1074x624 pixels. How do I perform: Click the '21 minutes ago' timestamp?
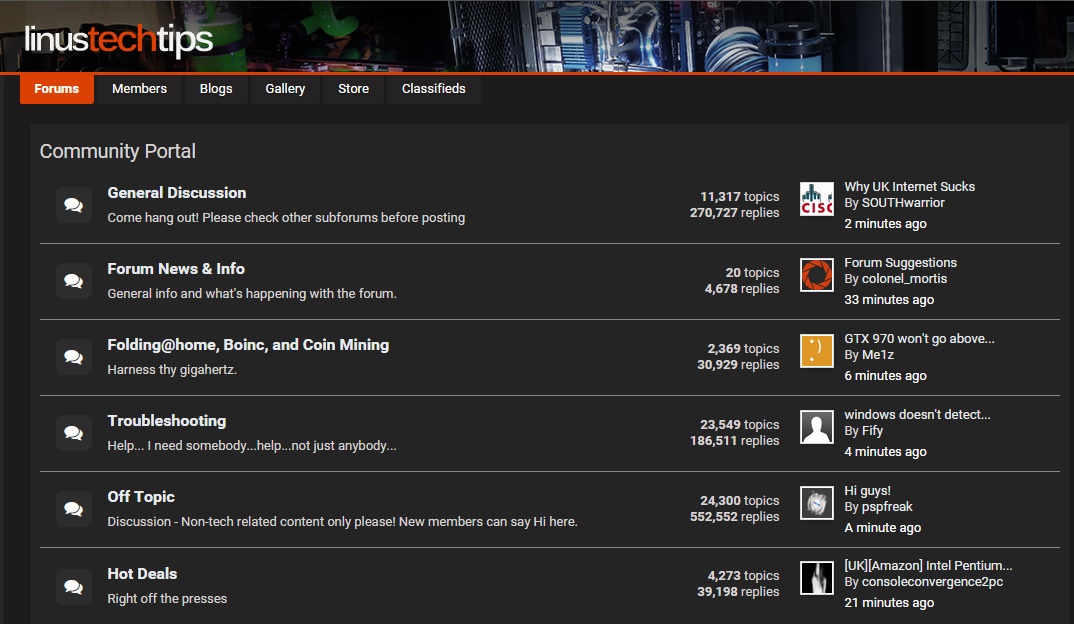click(889, 603)
